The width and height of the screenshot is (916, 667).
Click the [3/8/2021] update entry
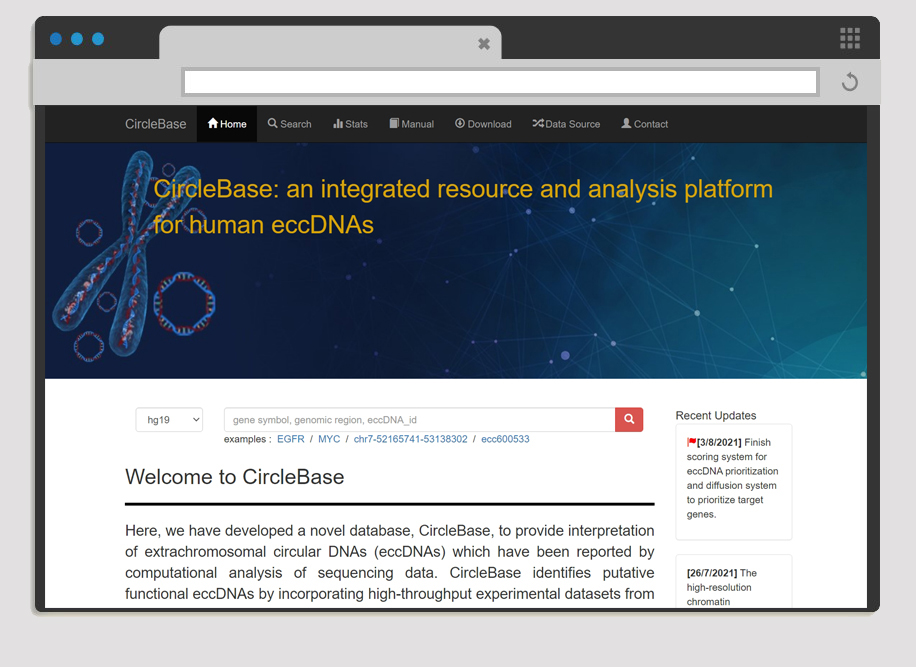733,481
